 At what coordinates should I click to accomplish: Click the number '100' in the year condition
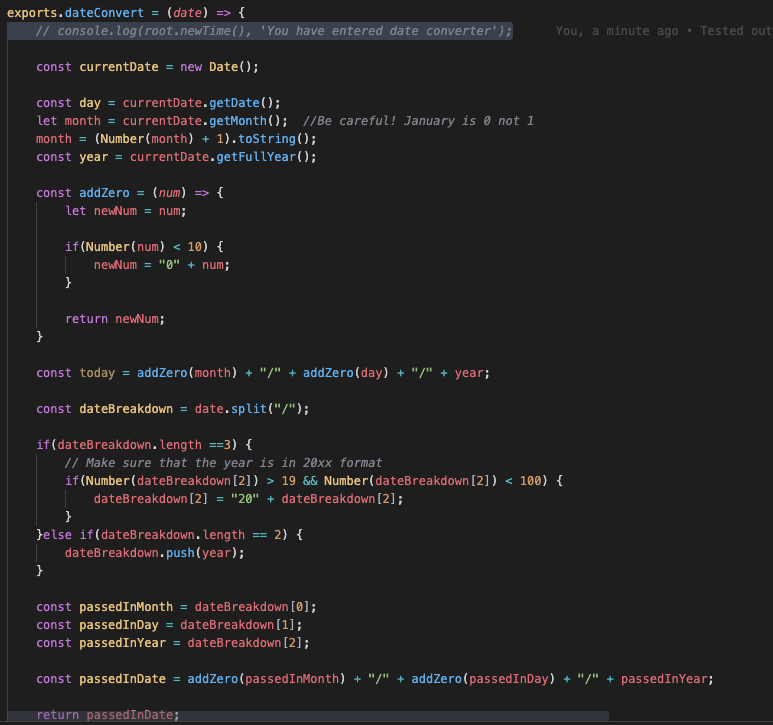click(x=530, y=481)
